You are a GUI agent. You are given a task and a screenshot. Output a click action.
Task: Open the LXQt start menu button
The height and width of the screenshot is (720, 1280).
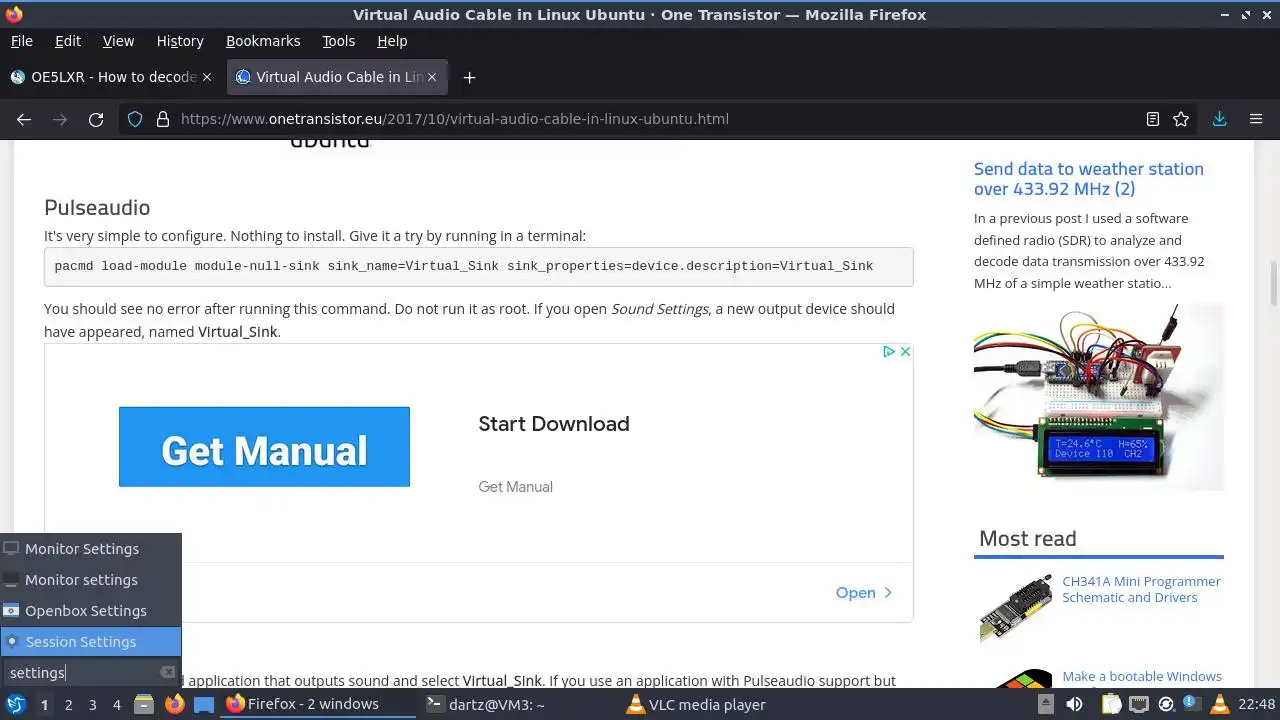click(16, 705)
